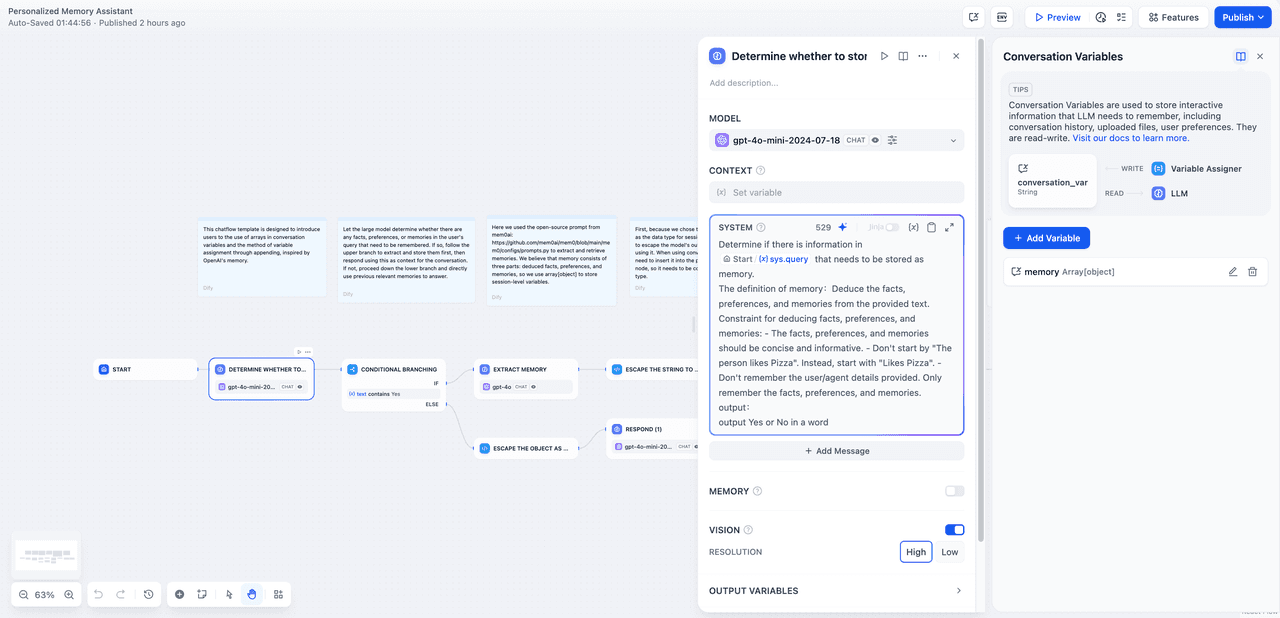Click the Add Variable button
The height and width of the screenshot is (618, 1280).
[x=1046, y=238]
